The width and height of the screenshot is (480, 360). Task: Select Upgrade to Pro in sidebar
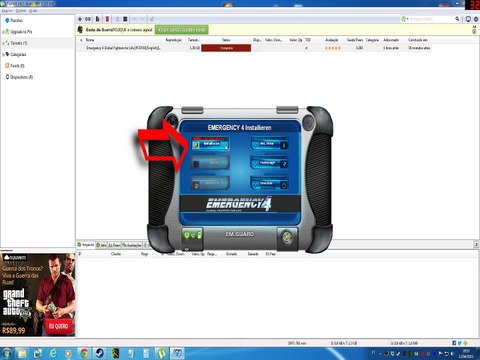(21, 32)
